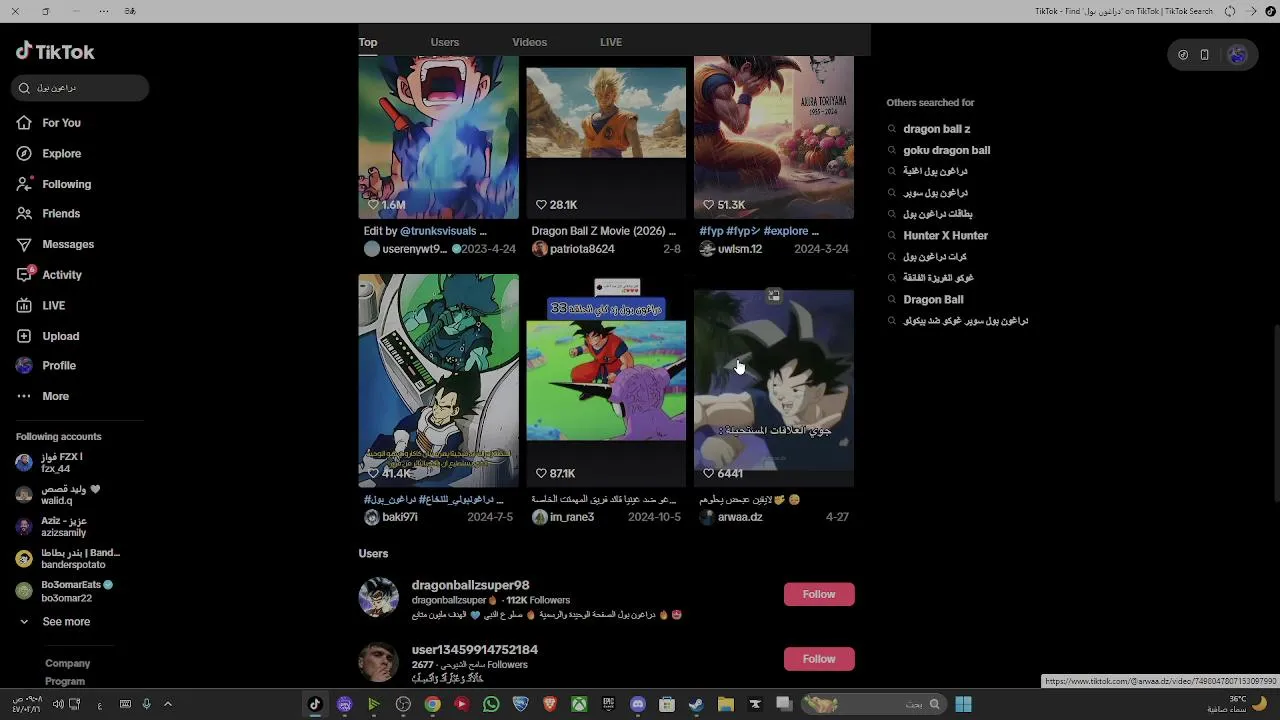Open the For You home icon
The height and width of the screenshot is (720, 1280).
pos(24,122)
